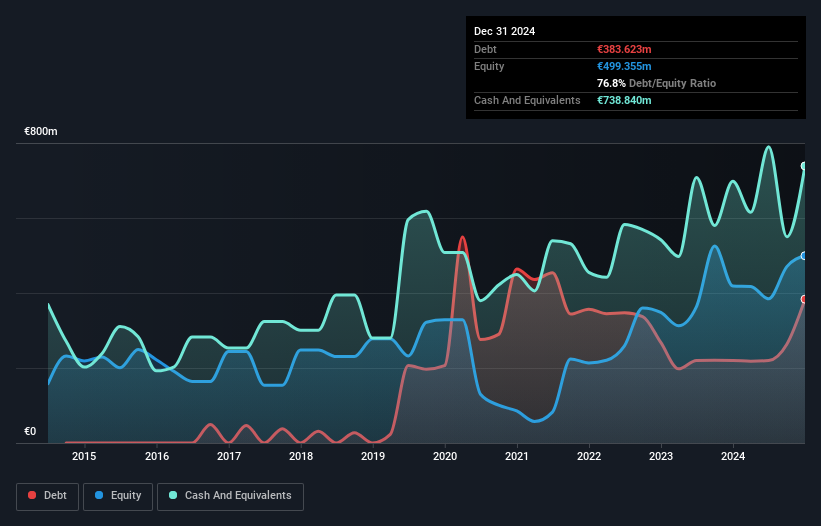Click the blue Equity legend dot

coord(99,495)
